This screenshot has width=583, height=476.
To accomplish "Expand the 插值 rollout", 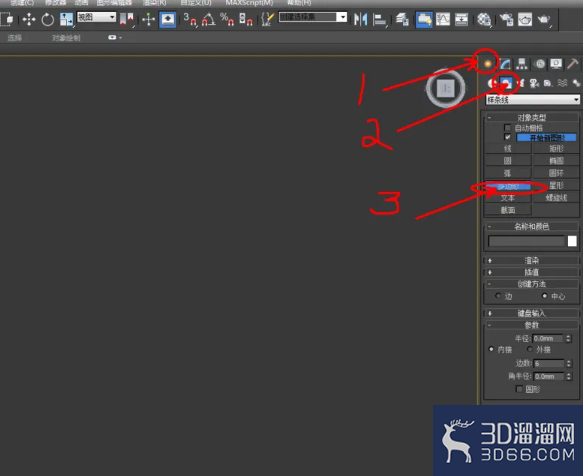I will pos(531,272).
